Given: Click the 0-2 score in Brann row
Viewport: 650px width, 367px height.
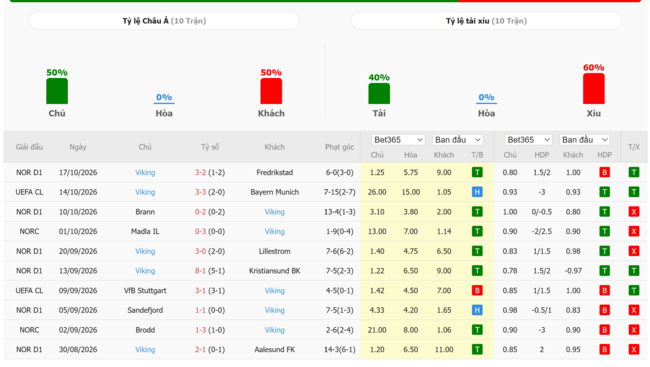Looking at the screenshot, I should (x=200, y=212).
